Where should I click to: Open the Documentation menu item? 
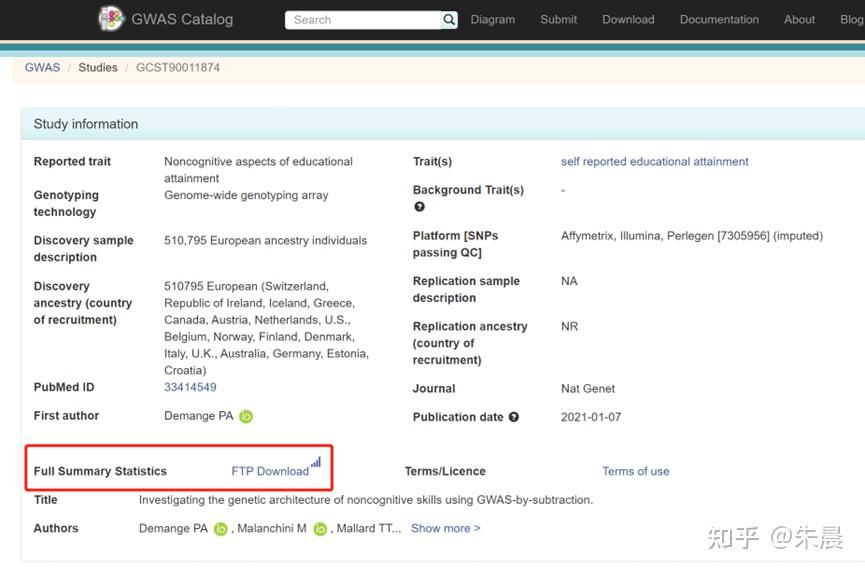coord(719,20)
